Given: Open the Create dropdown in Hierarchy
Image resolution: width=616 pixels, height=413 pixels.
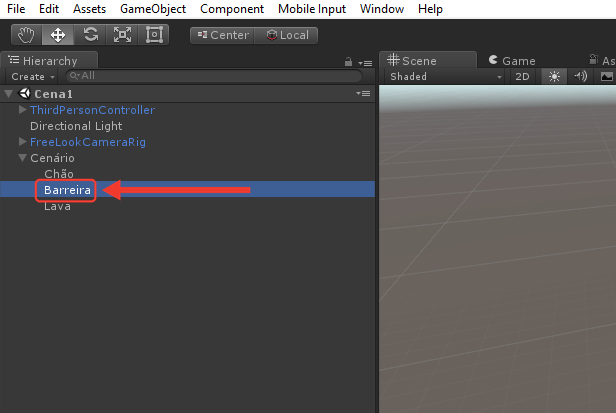Looking at the screenshot, I should (32, 77).
